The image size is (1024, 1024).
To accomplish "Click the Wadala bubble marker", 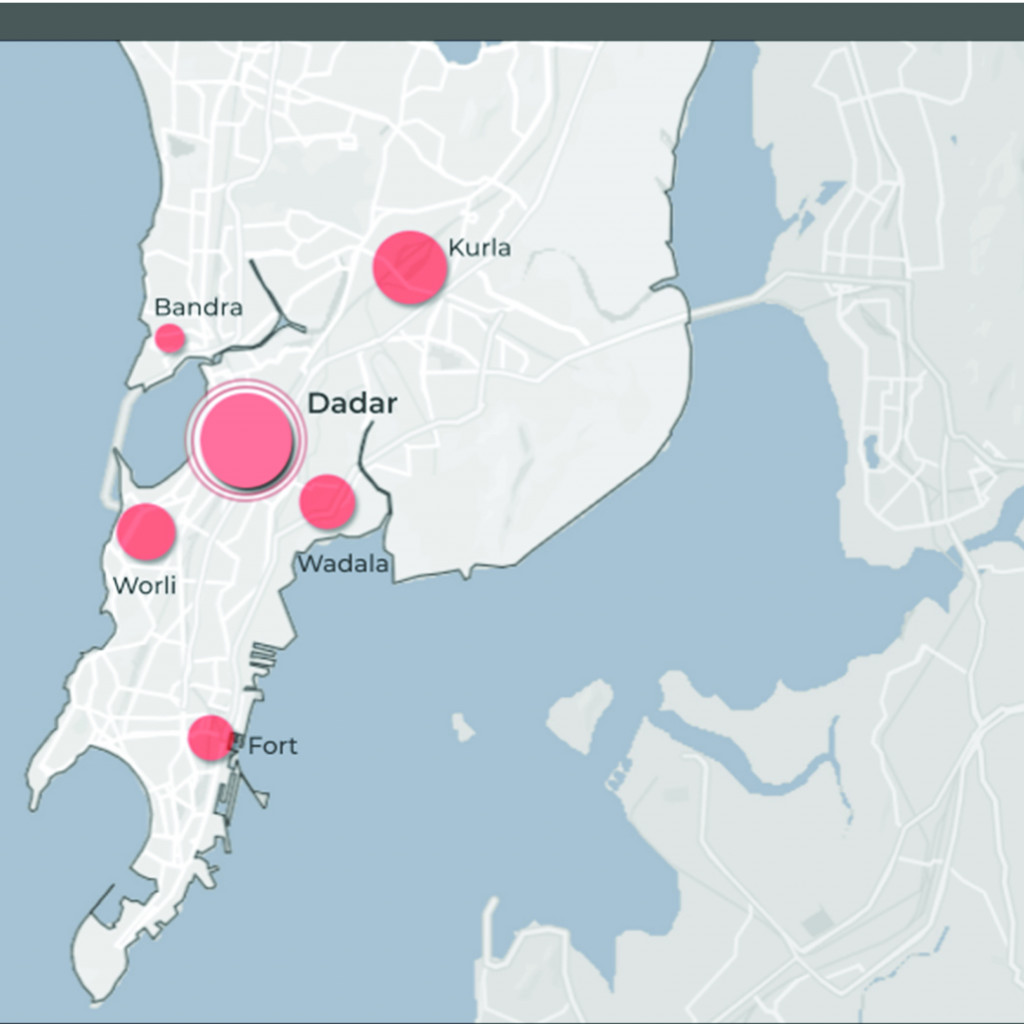I will click(327, 502).
